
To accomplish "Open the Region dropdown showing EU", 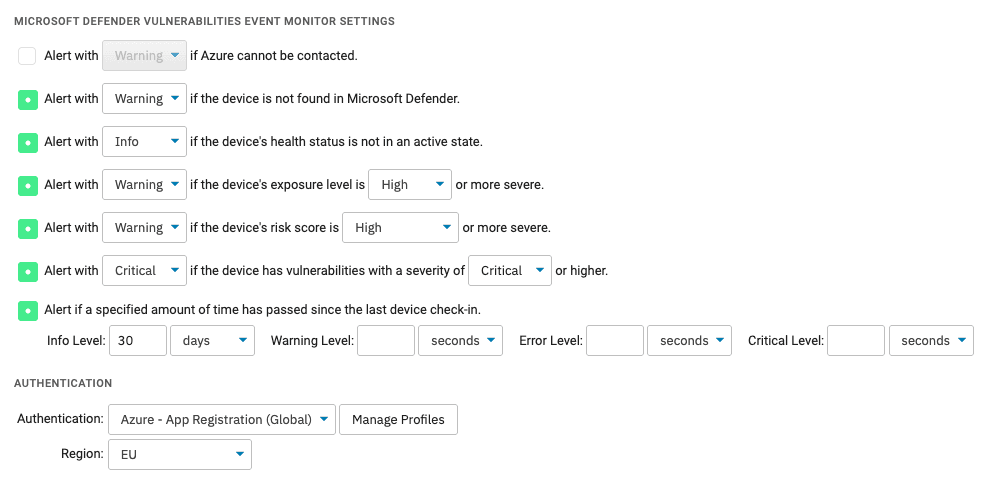I will (180, 455).
